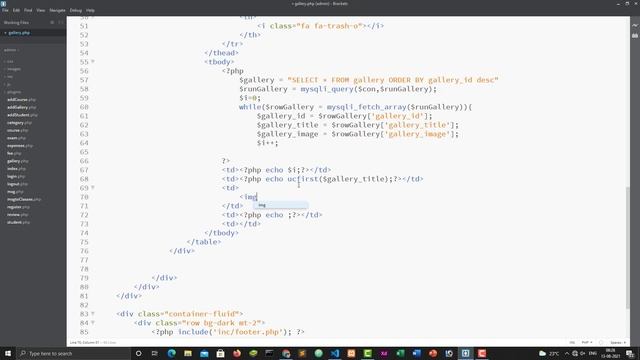Open the Mail app on the taskbar
Image resolution: width=640 pixels, height=360 pixels.
(204, 353)
